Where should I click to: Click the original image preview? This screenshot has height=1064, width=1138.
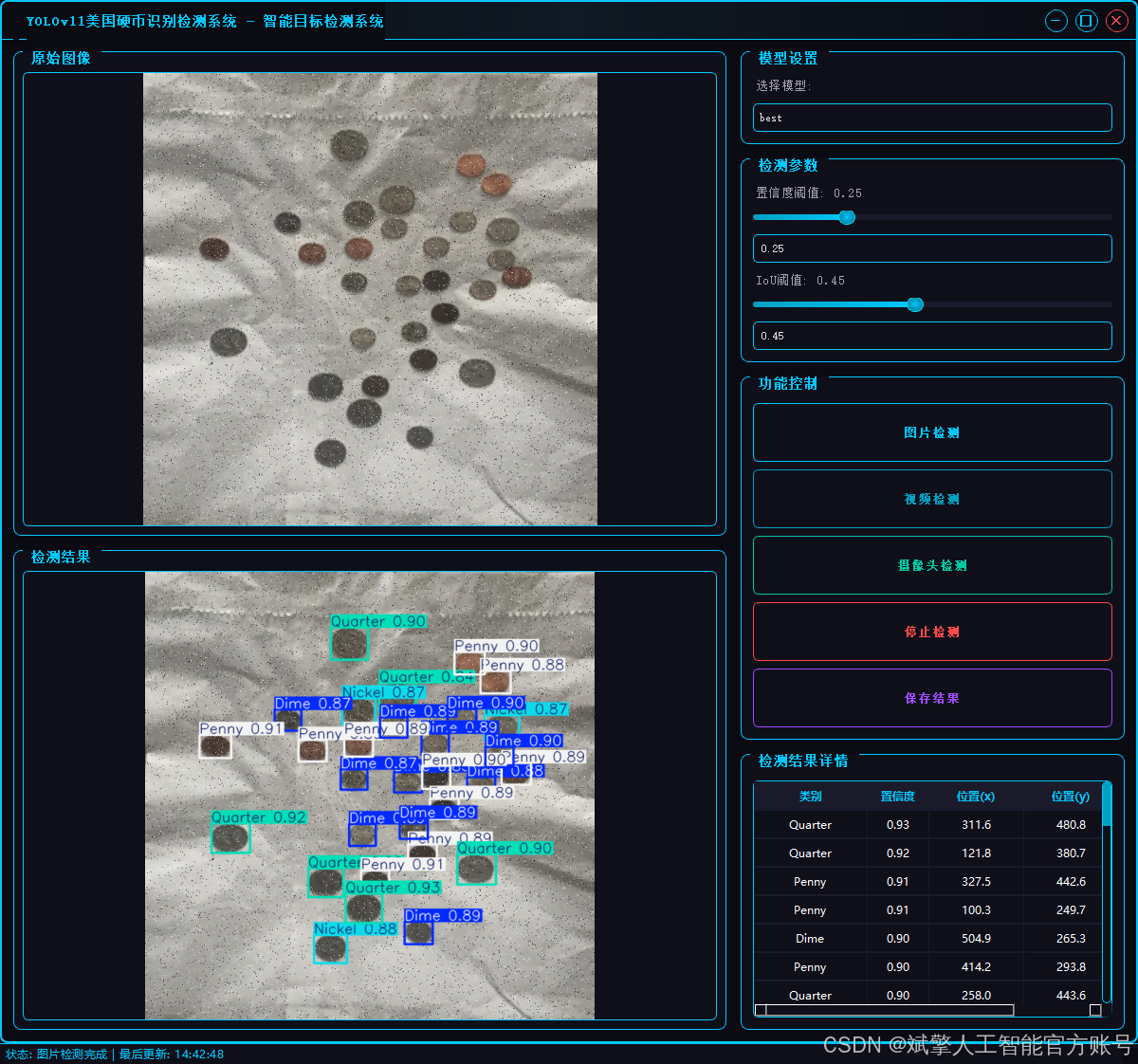pos(370,299)
